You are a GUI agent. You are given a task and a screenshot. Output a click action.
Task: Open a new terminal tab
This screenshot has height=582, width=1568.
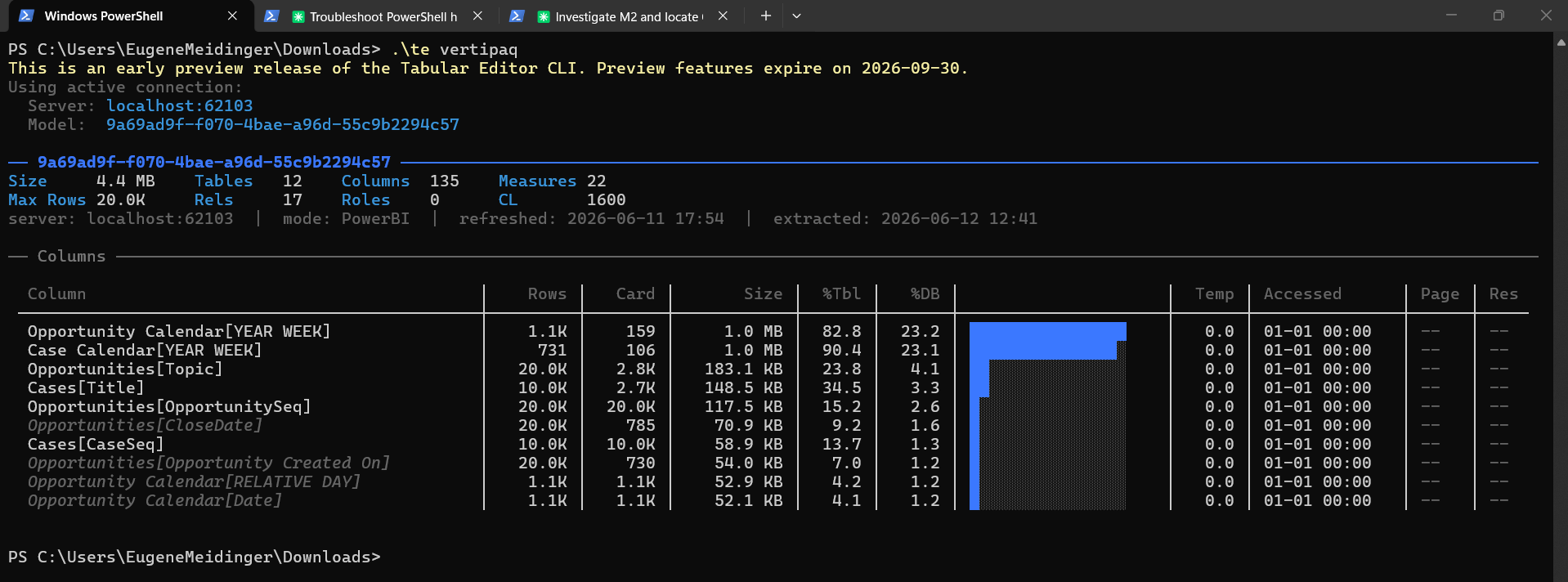(x=765, y=16)
